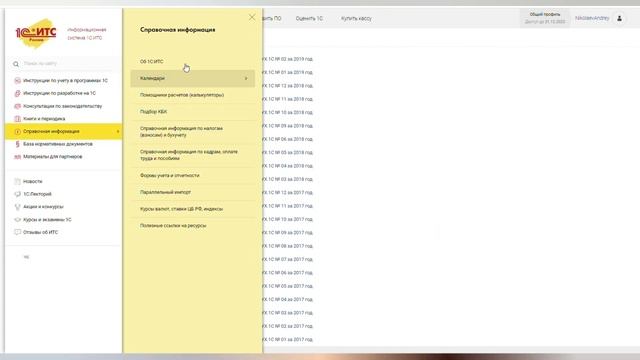The image size is (640, 360).
Task: Click the NikolaevAndrey username
Action: click(592, 18)
